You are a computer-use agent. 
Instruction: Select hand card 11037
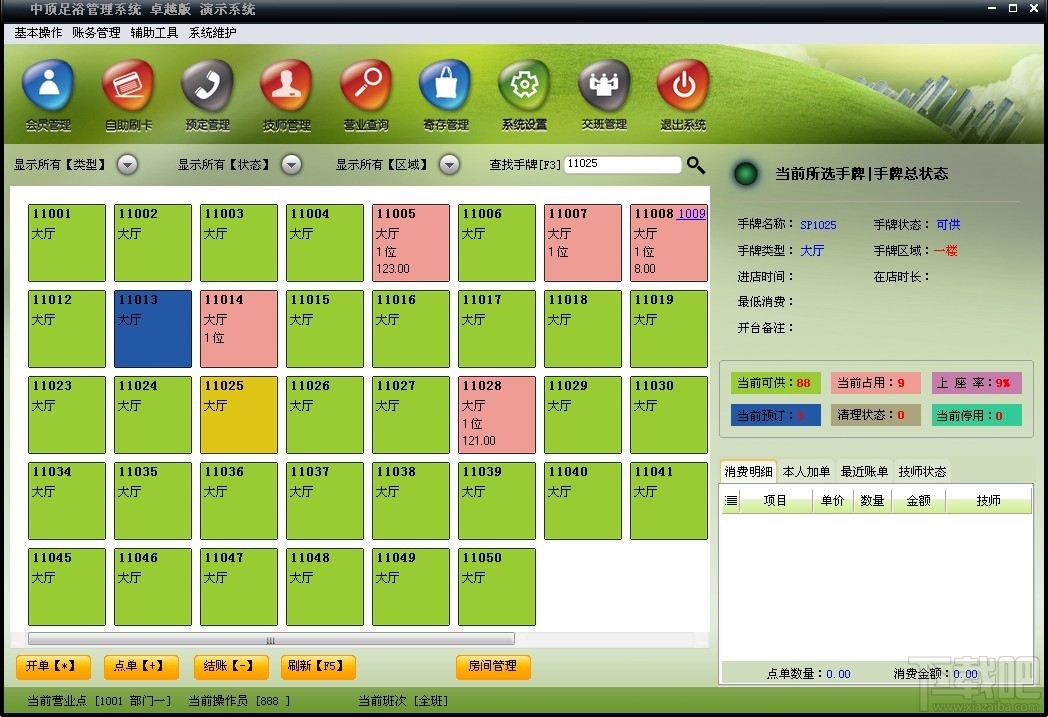(x=325, y=500)
